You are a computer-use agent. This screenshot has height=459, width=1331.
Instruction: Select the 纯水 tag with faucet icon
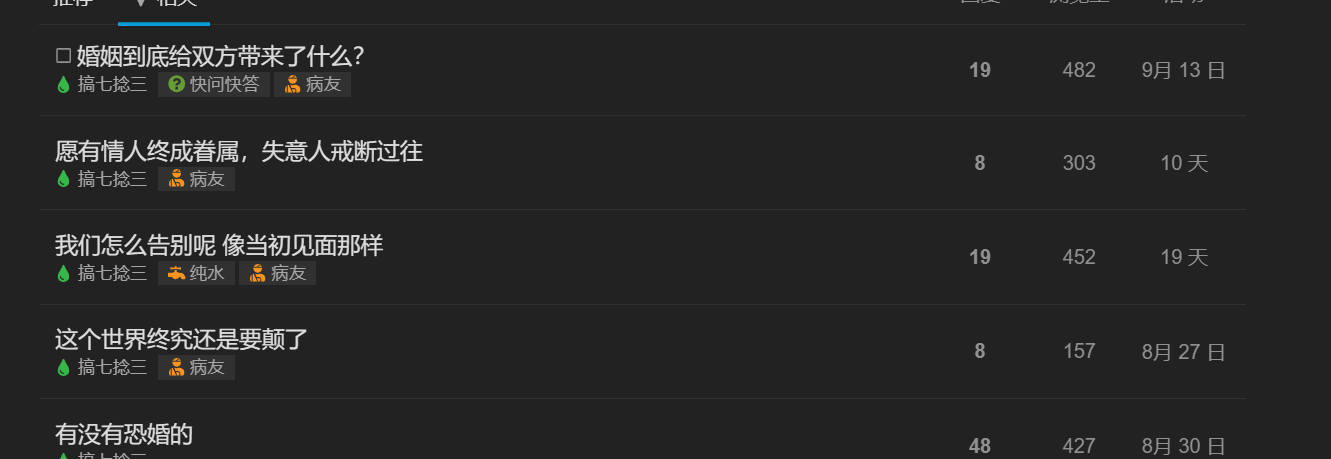click(x=196, y=273)
